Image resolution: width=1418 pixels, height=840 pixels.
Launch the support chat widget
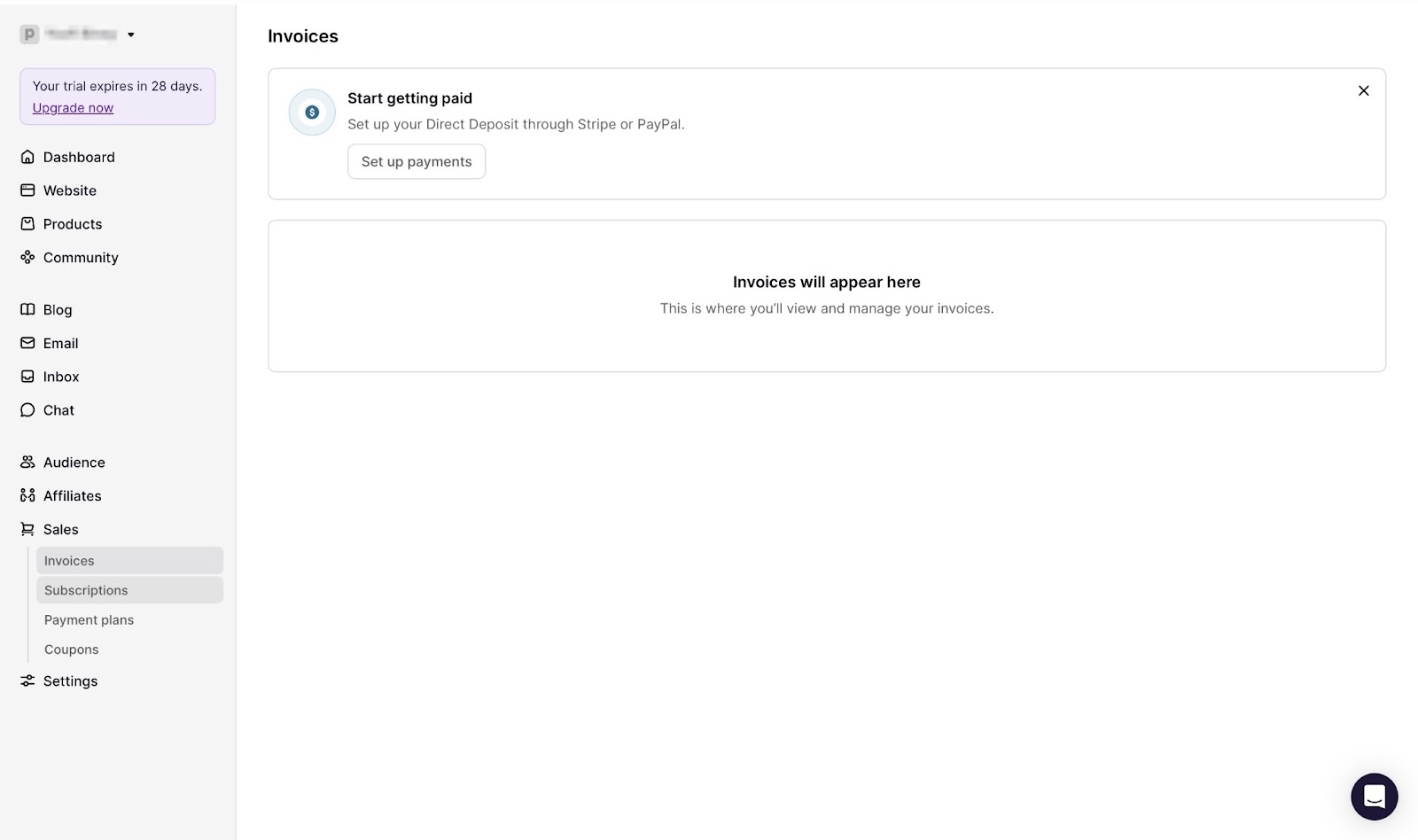[1374, 797]
